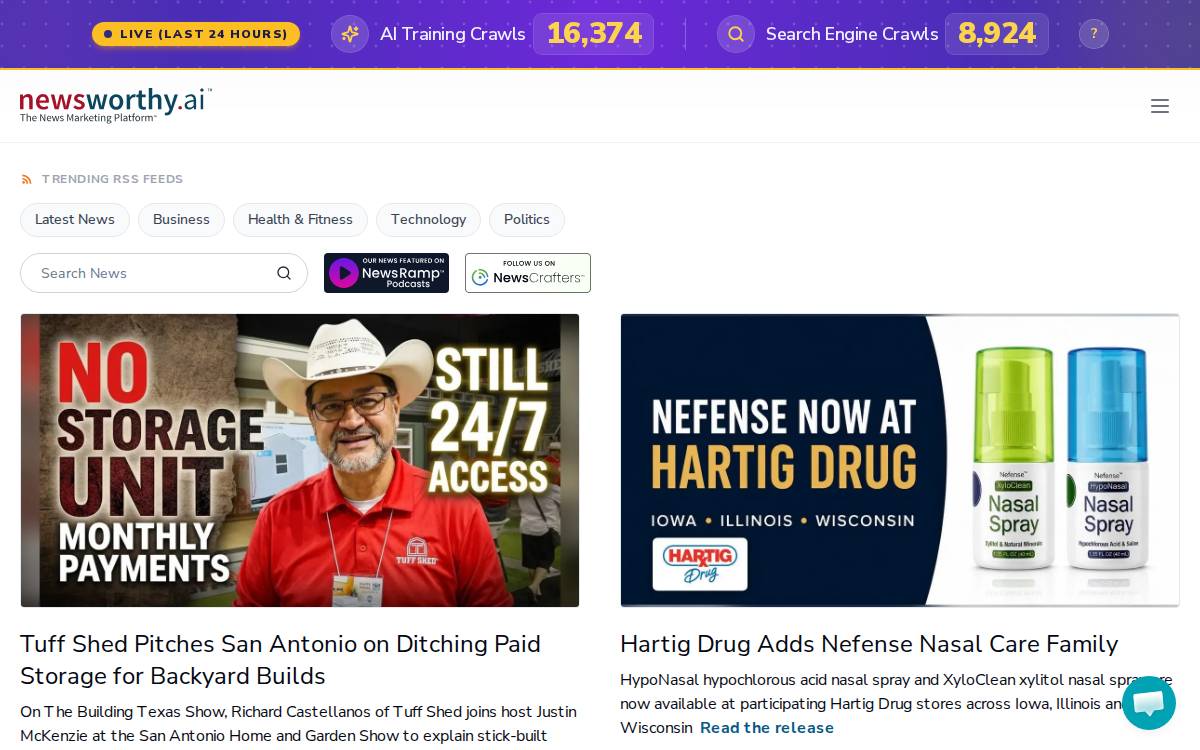1200x750 pixels.
Task: Click the RSS feed icon
Action: [27, 180]
